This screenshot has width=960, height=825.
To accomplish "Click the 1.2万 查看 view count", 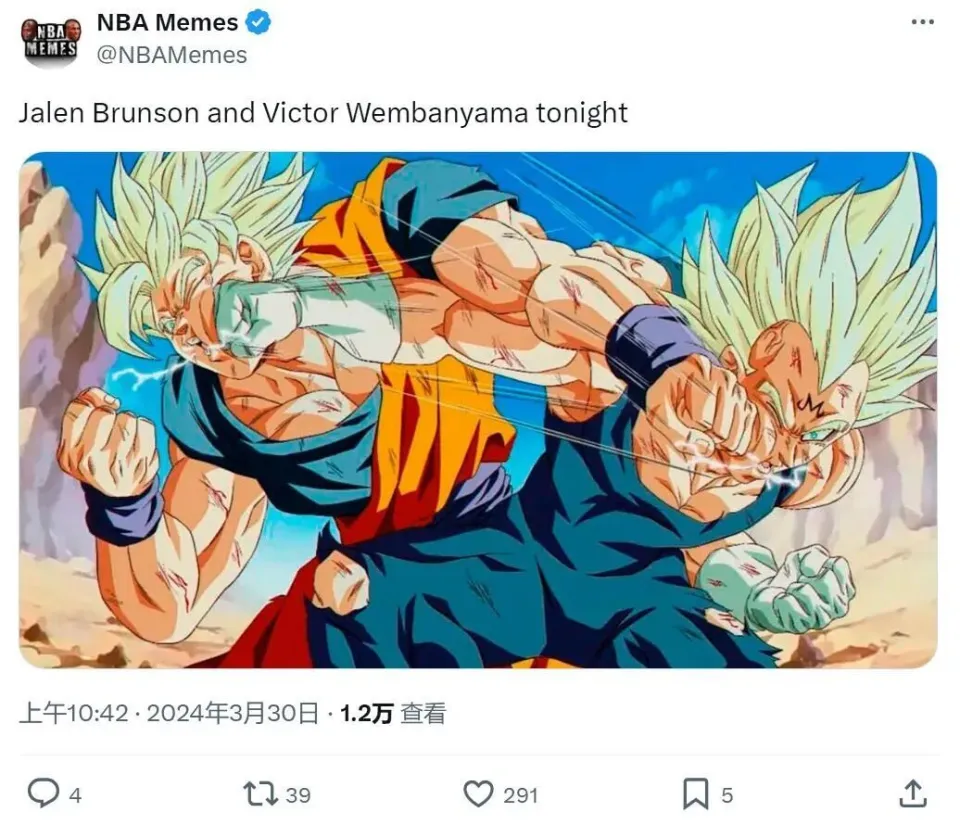I will pos(393,713).
